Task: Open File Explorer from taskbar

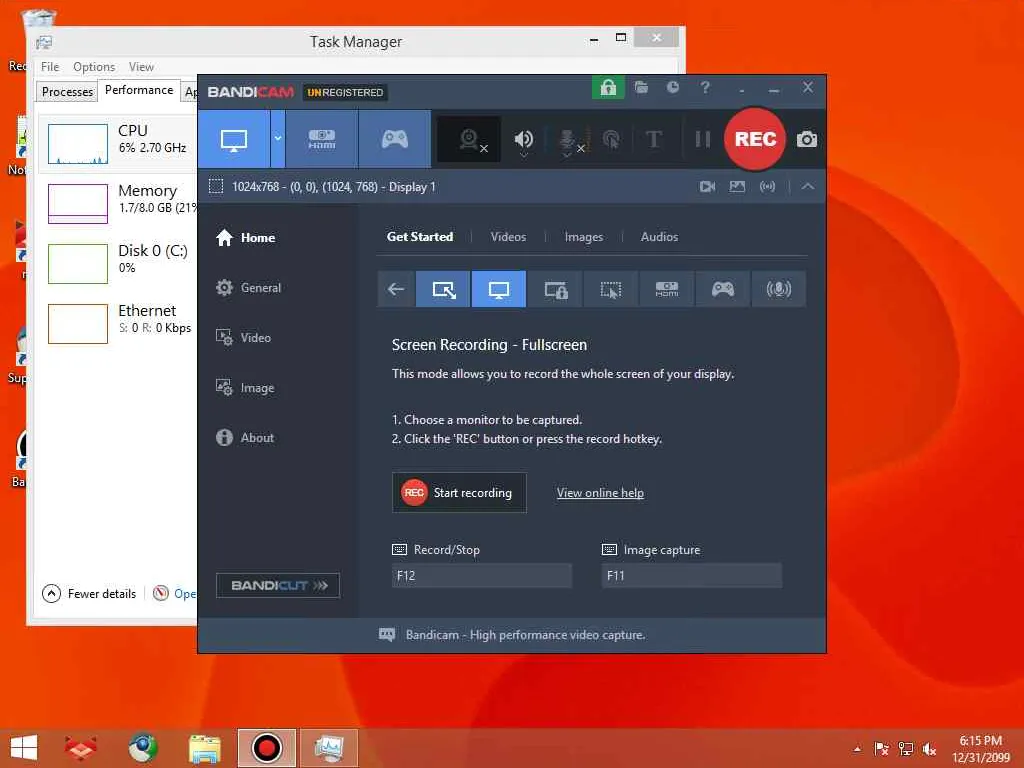Action: coord(204,748)
